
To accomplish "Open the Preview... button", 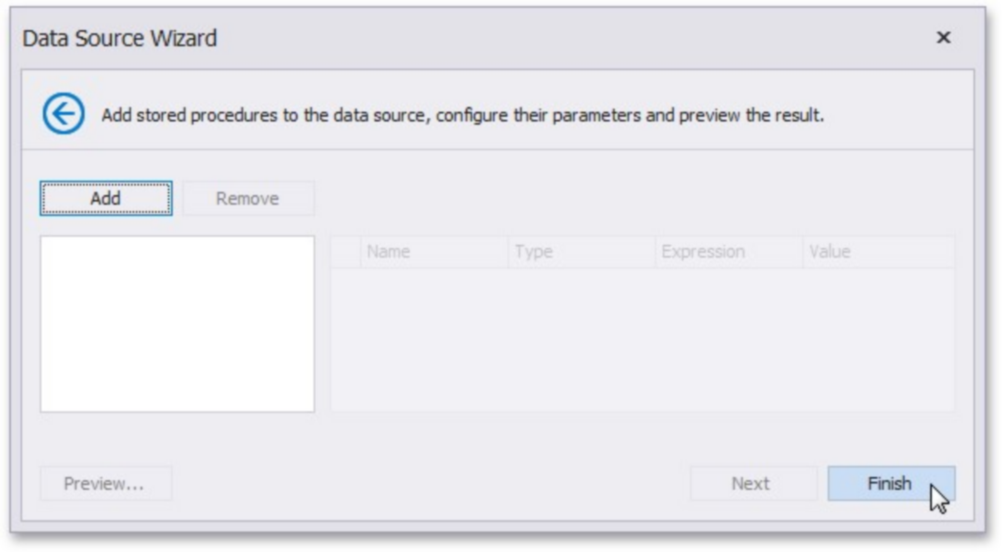I will (105, 484).
